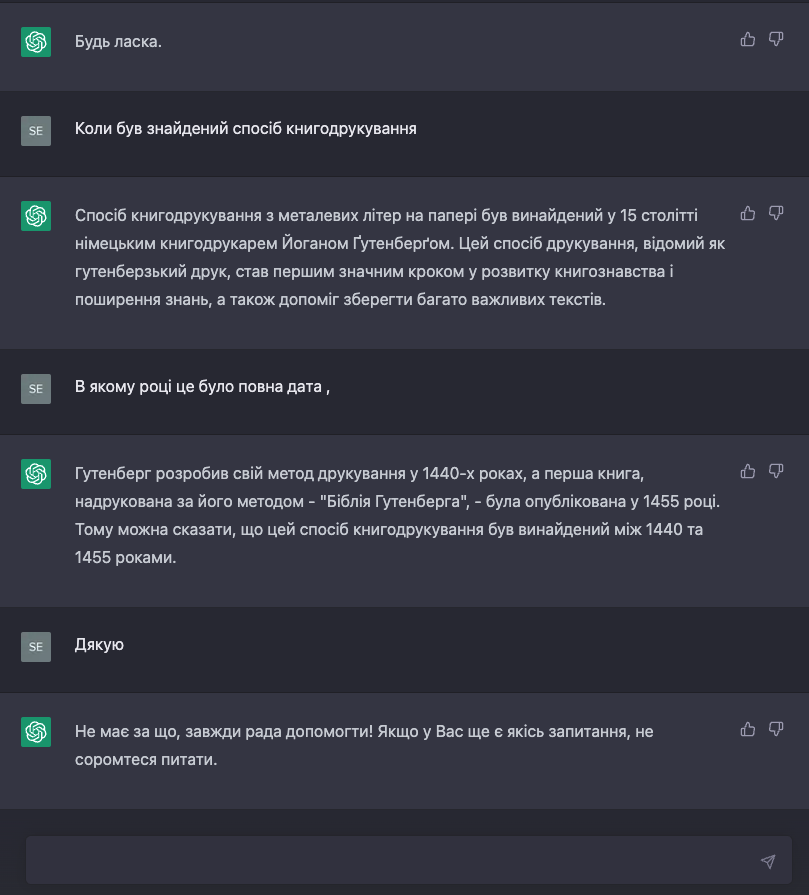Click SE avatar beside "В якому році" message
This screenshot has width=809, height=895.
coord(36,389)
